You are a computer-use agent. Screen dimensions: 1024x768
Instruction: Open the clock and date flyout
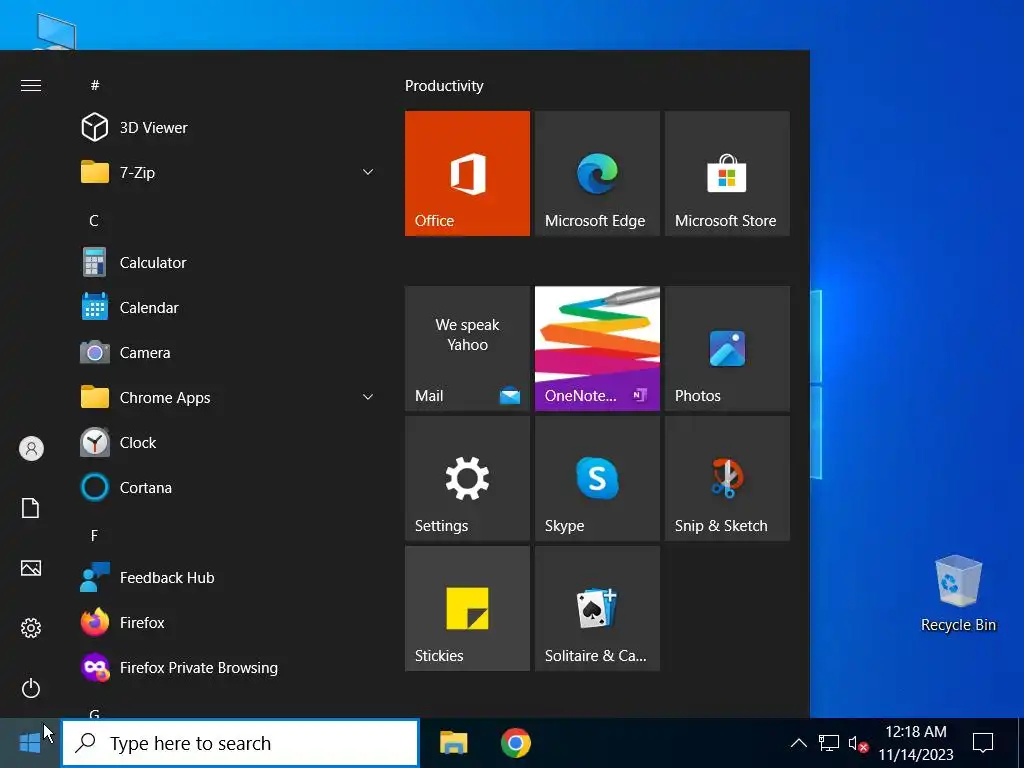916,743
